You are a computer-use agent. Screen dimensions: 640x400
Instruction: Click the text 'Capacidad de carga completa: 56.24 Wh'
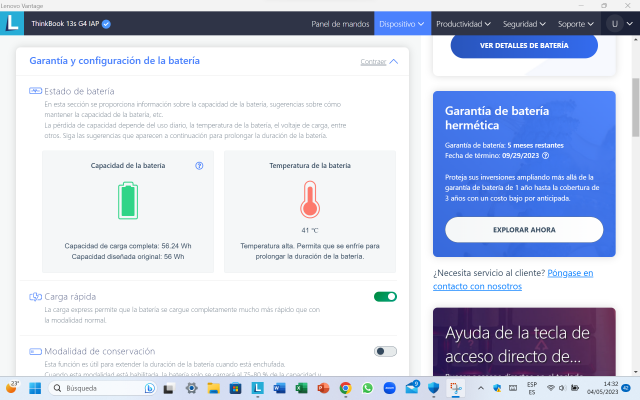point(128,246)
